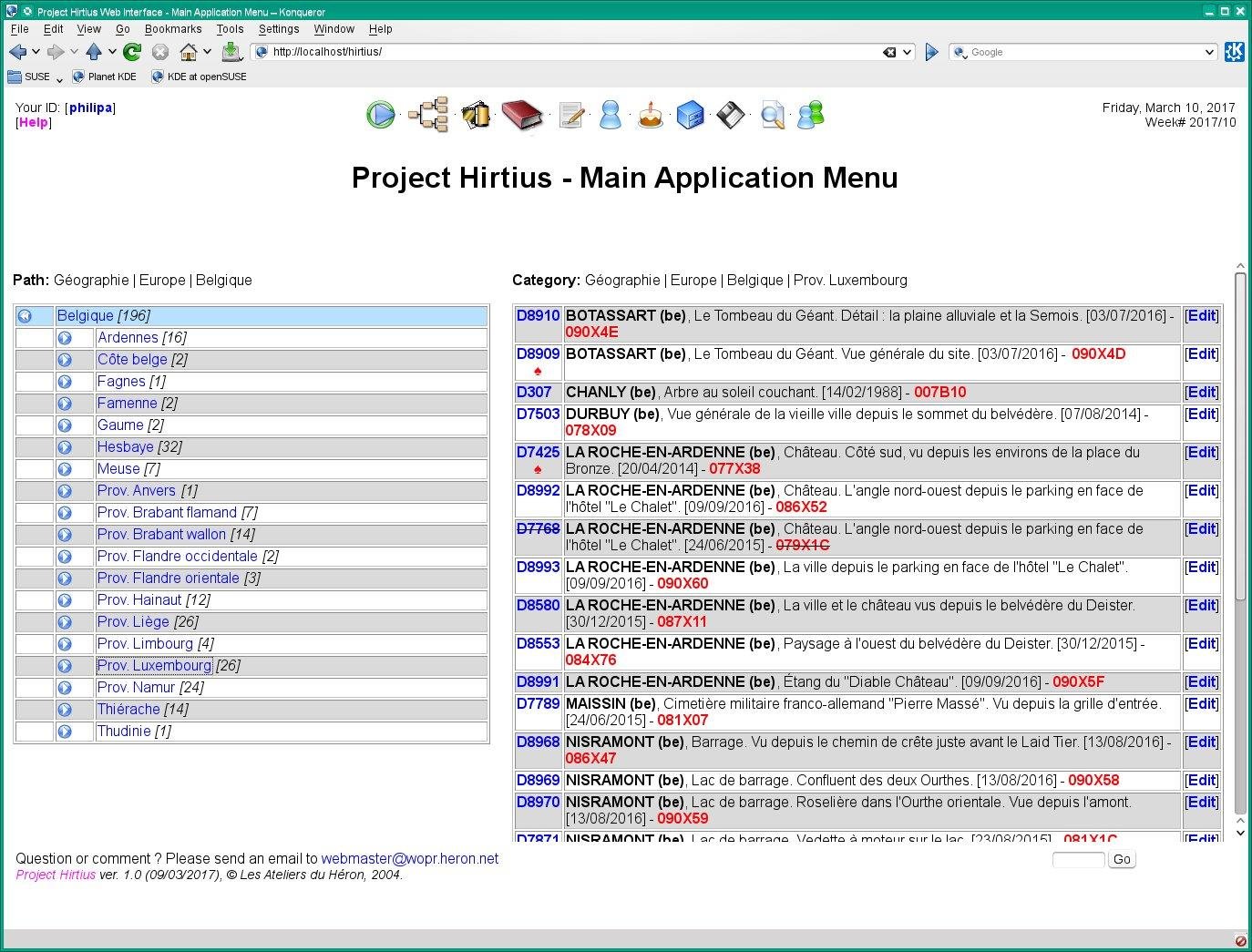Image resolution: width=1252 pixels, height=952 pixels.
Task: Click the Edit link for record D8910
Action: (x=1201, y=316)
